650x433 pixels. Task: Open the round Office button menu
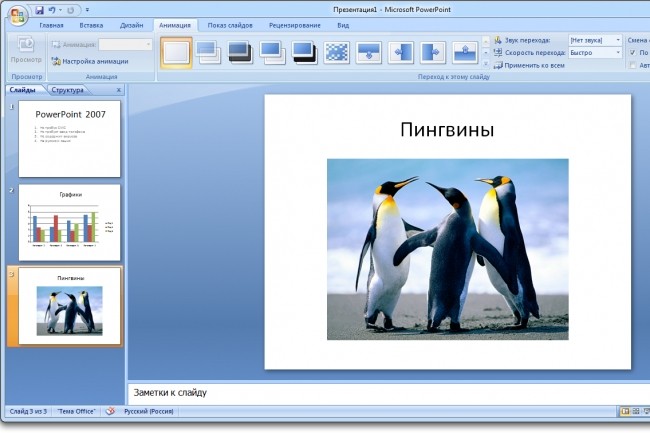click(18, 15)
